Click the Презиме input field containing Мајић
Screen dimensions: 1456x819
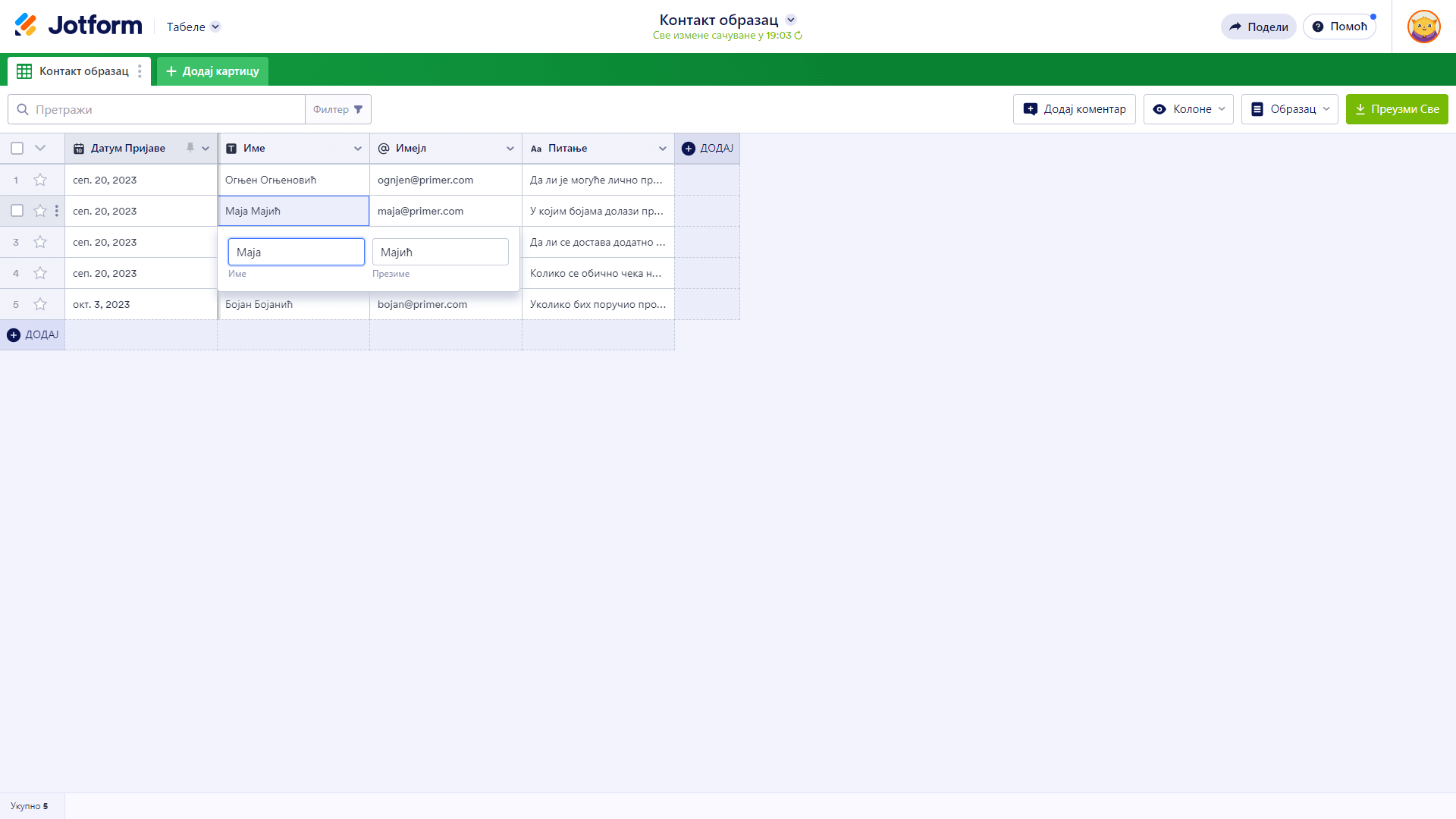coord(441,252)
